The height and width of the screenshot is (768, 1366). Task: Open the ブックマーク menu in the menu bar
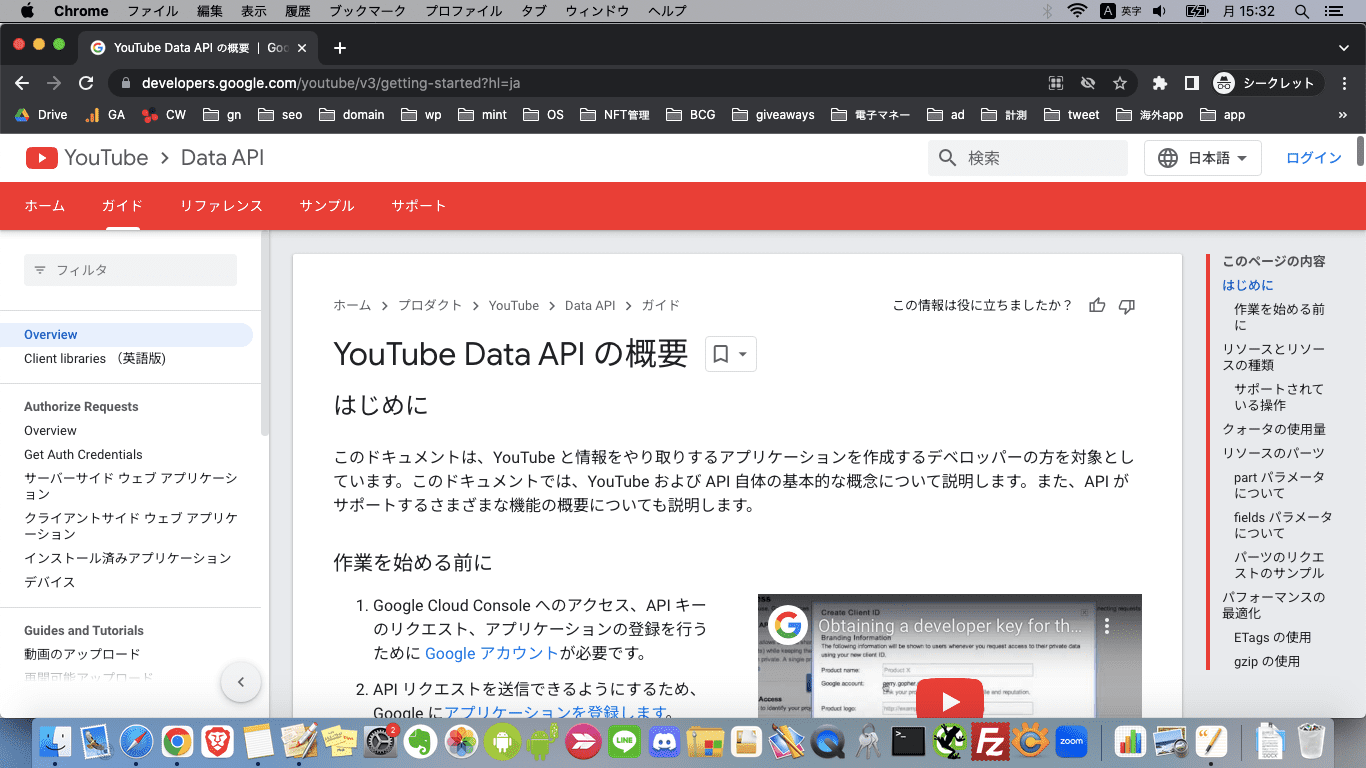pos(367,11)
